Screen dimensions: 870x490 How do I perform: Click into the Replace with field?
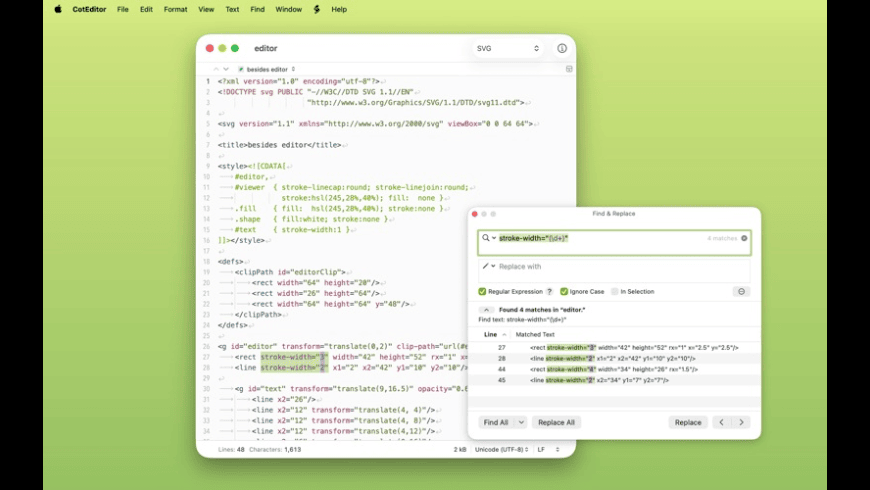[x=614, y=271]
